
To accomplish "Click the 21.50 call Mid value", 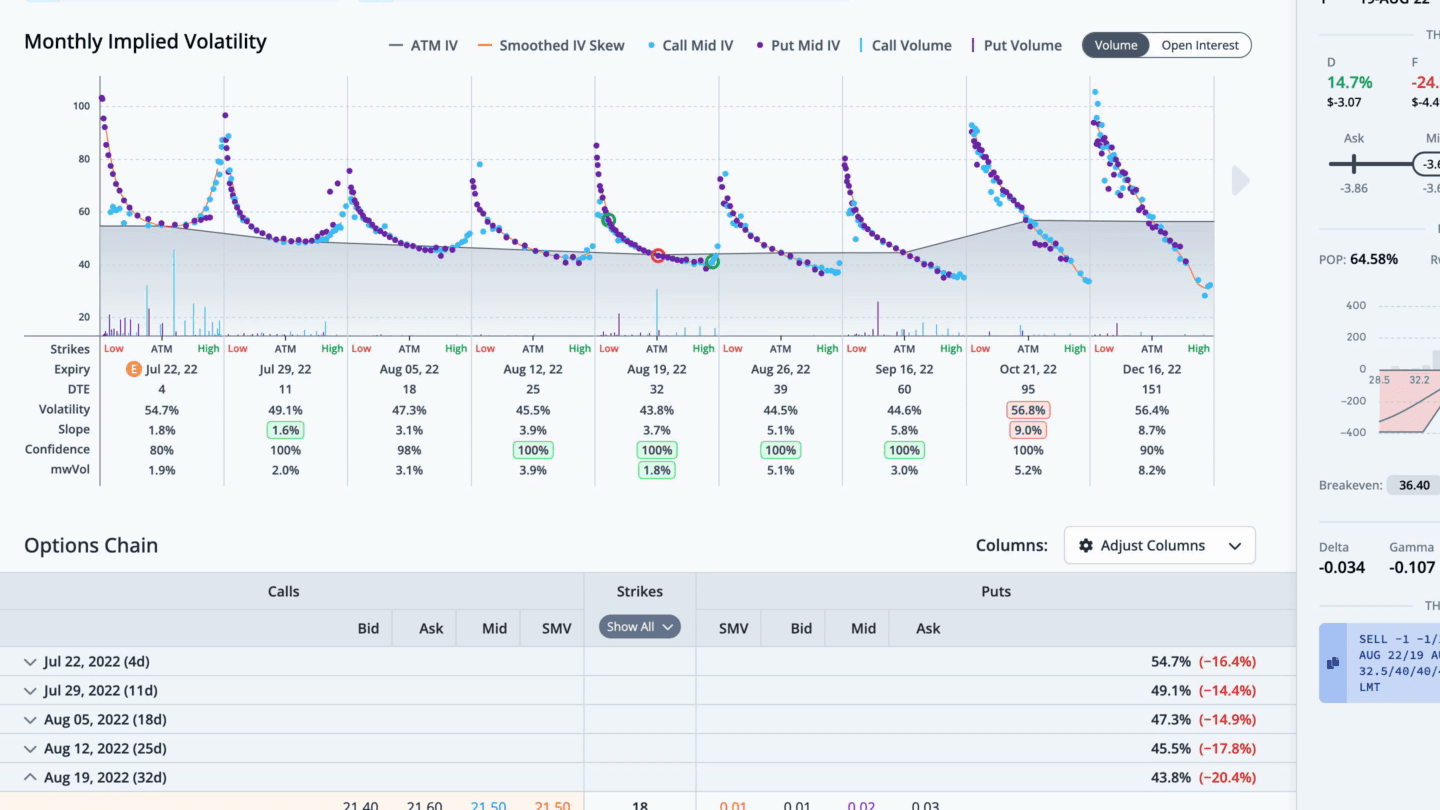I will pyautogui.click(x=489, y=805).
